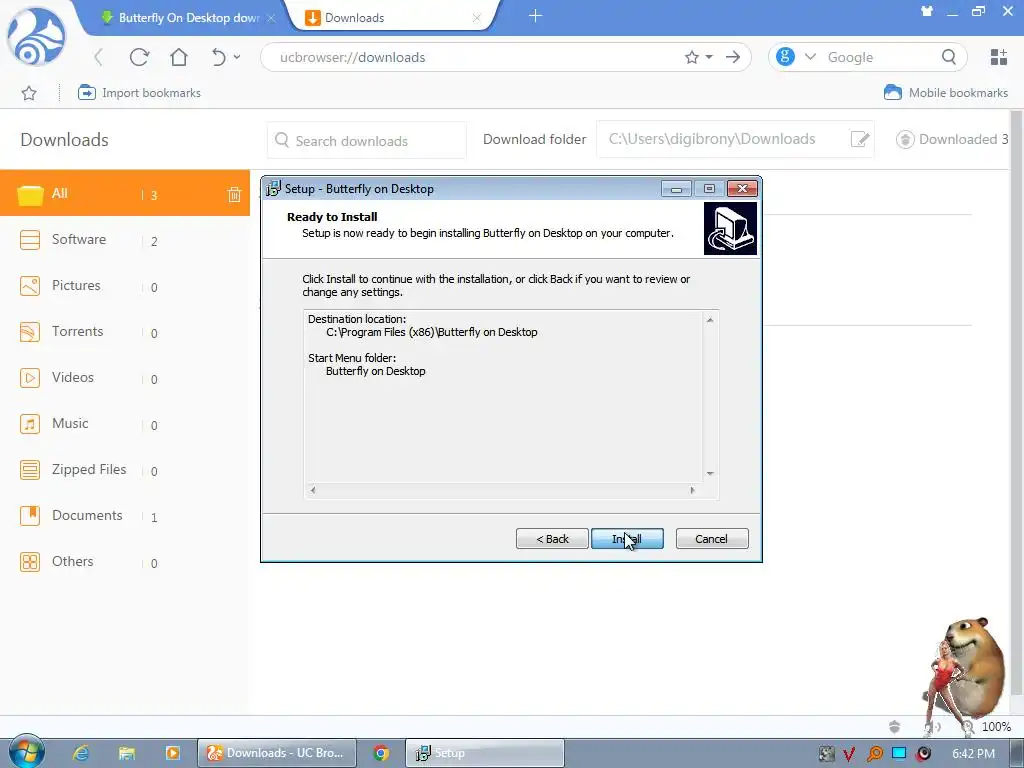Bookmark this page with the star icon

(692, 57)
